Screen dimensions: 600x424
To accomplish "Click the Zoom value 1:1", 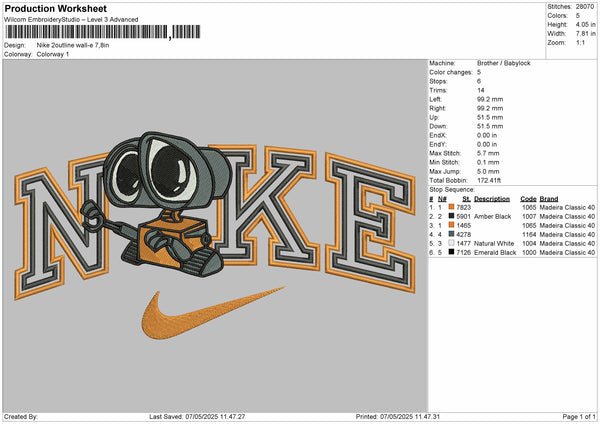I will (580, 42).
